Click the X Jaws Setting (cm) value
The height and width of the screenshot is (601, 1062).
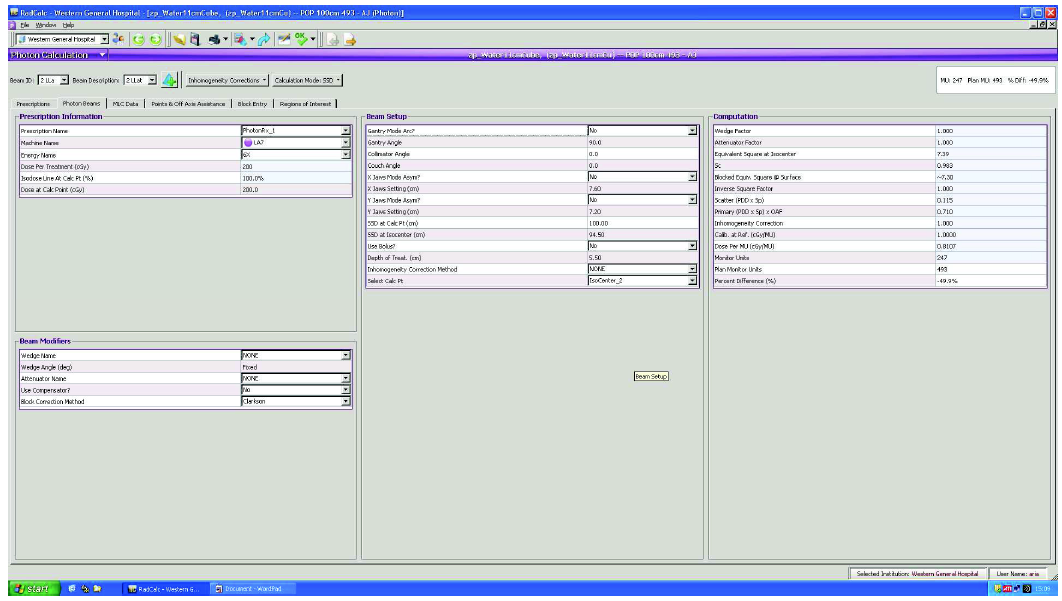[x=643, y=188]
